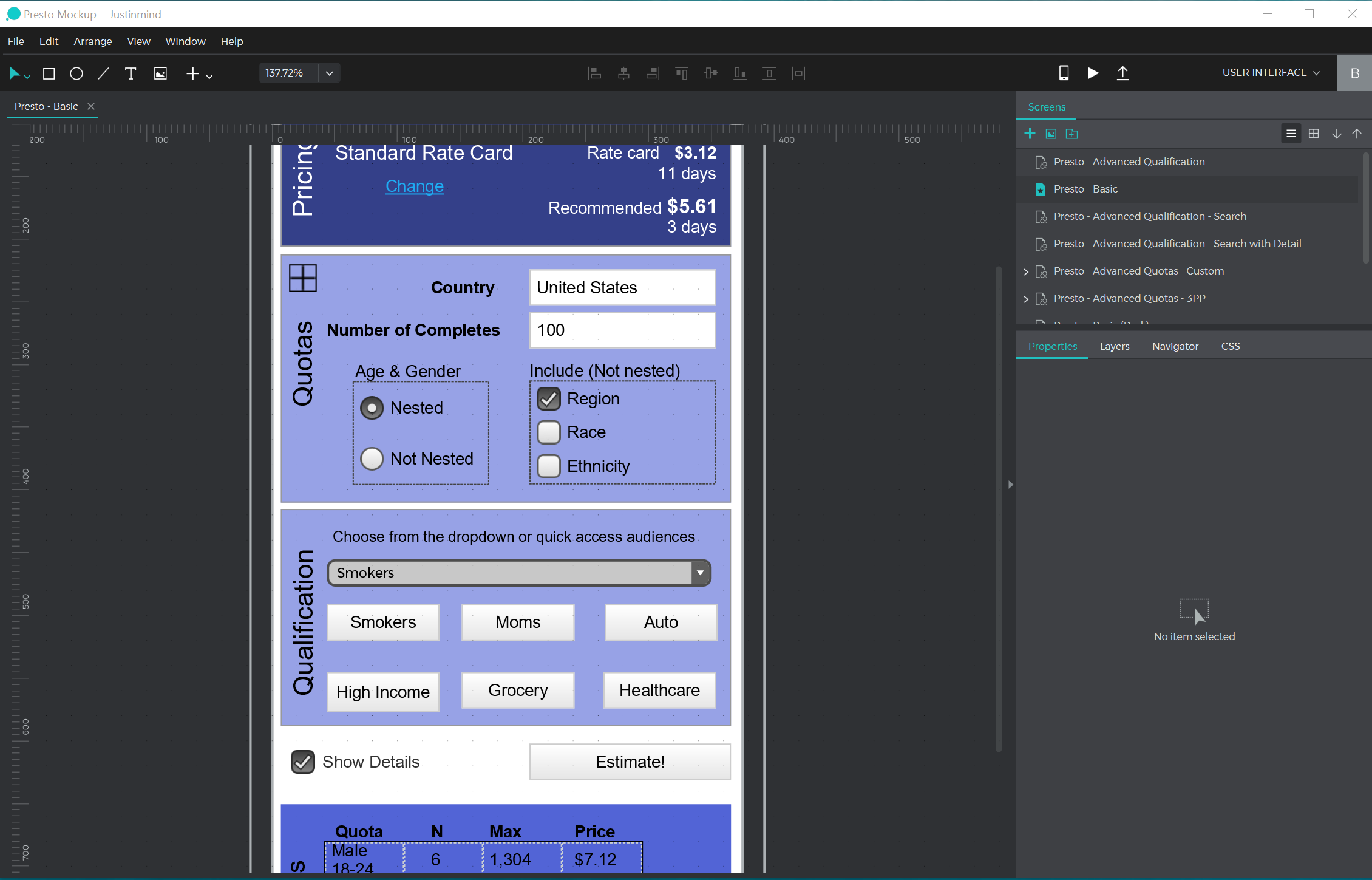
Task: Switch to the Layers tab
Action: point(1114,346)
